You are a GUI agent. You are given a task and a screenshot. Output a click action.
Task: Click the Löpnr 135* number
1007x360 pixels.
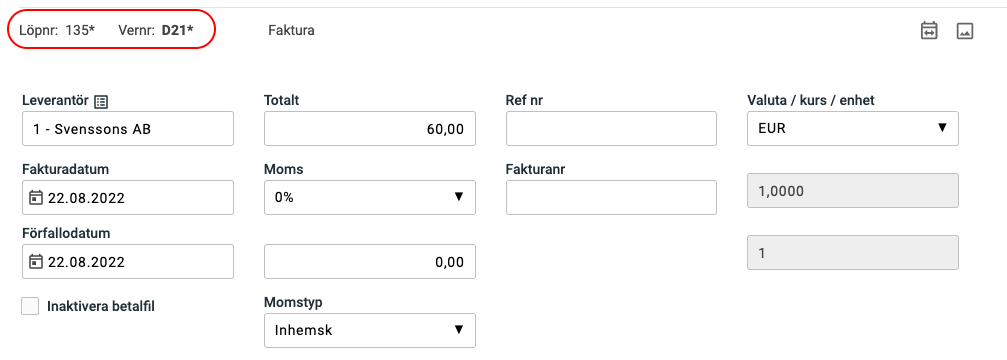[80, 30]
